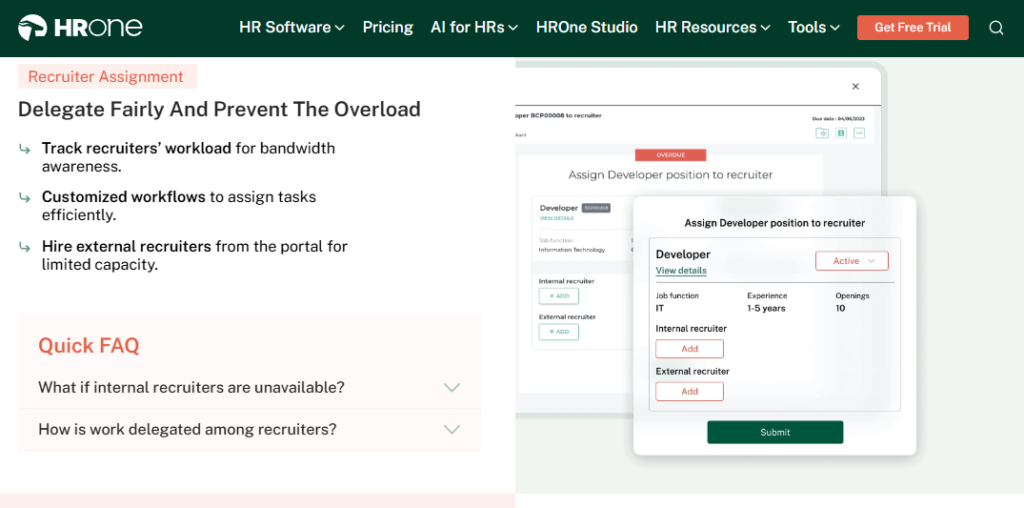Click View details link under Developer
This screenshot has height=508, width=1024.
tap(681, 270)
